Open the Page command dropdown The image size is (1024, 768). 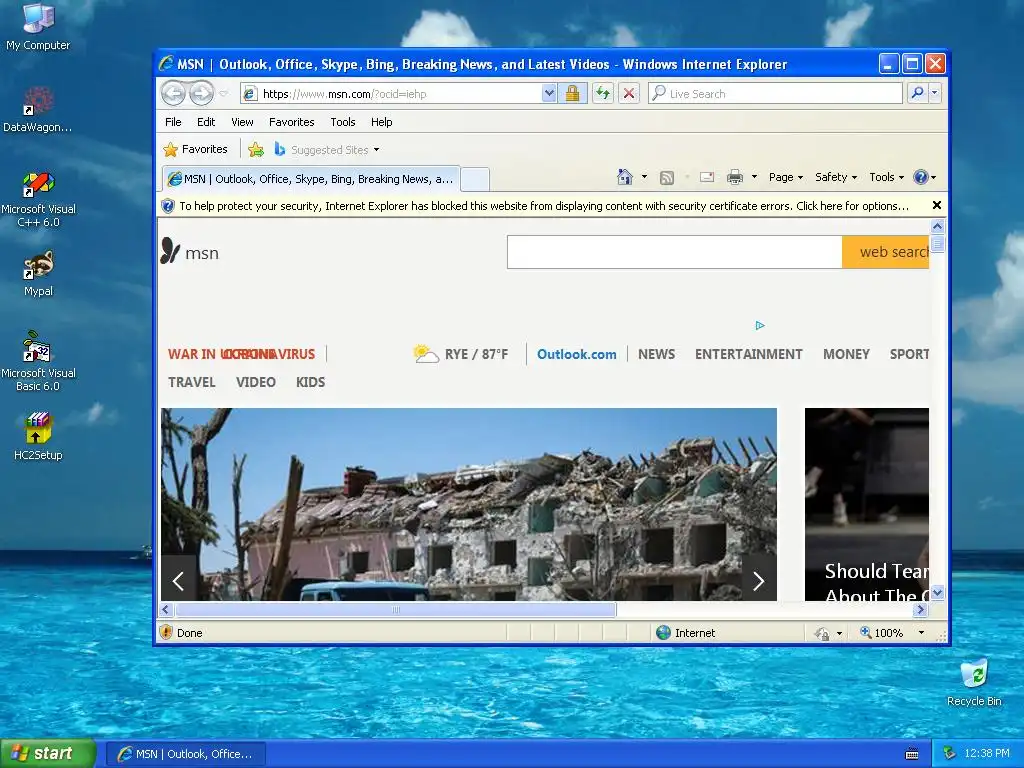tap(786, 177)
